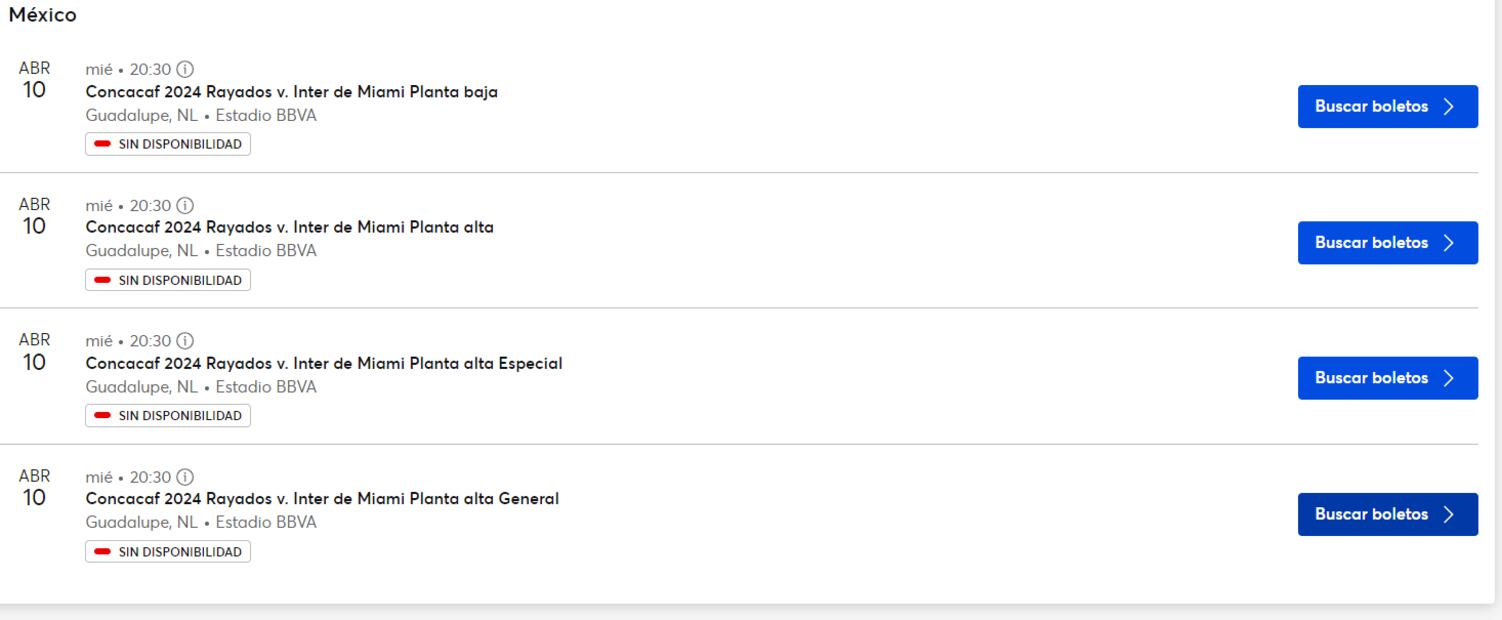Click the México section heading
Screen dimensions: 1502x620
[x=42, y=16]
